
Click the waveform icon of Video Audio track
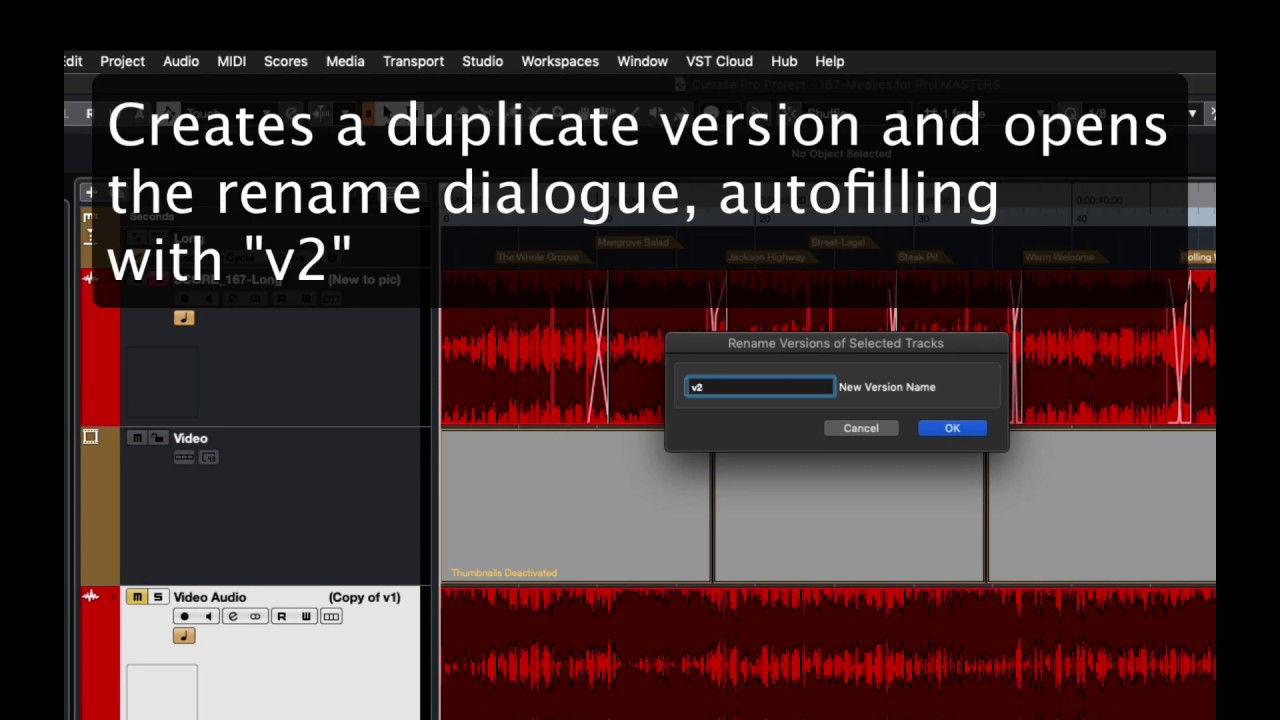(x=90, y=597)
